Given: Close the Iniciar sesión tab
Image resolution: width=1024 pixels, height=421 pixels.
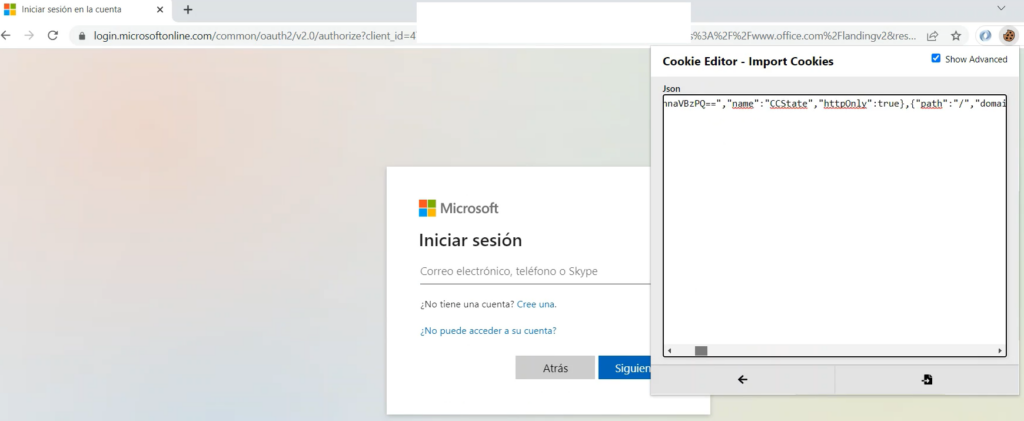Looking at the screenshot, I should coord(160,10).
